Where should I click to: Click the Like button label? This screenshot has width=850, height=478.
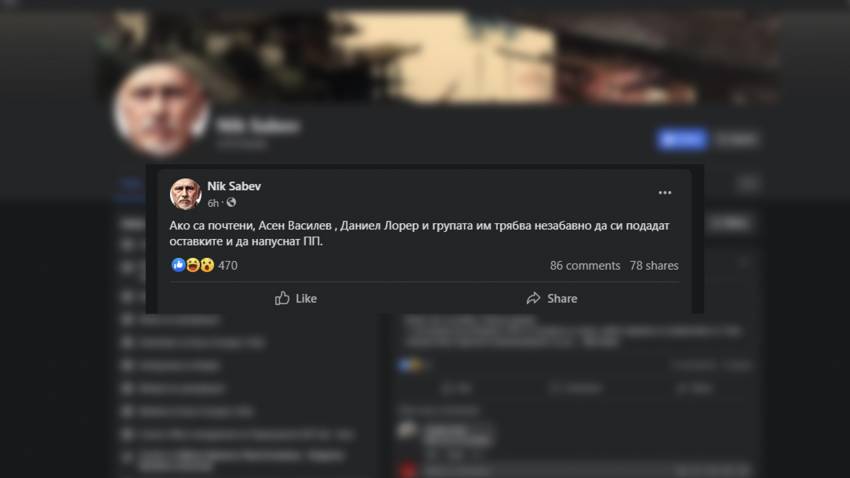point(306,299)
